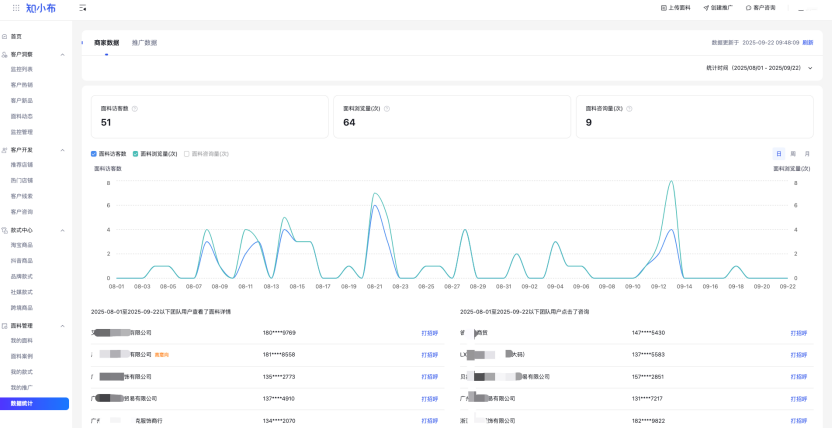Uncheck the 面料访客数 chart checkbox
Screen dimensions: 832x428
(x=94, y=154)
